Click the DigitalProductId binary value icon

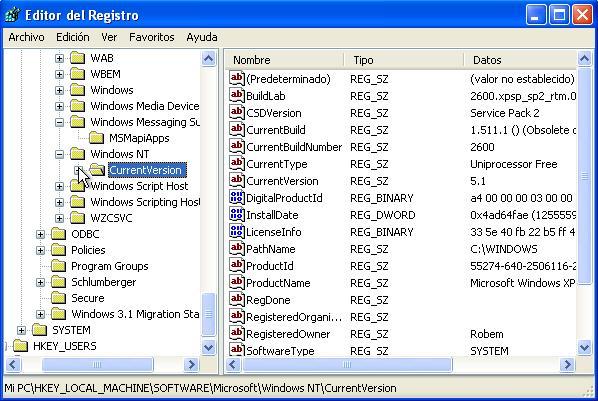(x=236, y=198)
